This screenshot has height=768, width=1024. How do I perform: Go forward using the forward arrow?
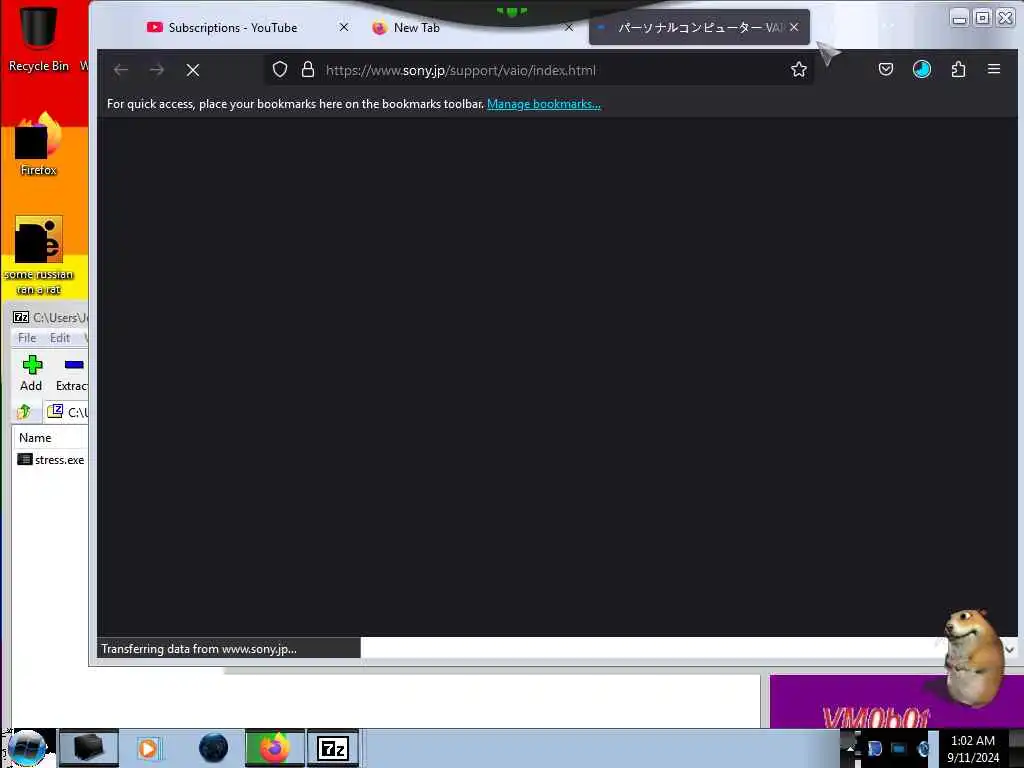[x=157, y=70]
